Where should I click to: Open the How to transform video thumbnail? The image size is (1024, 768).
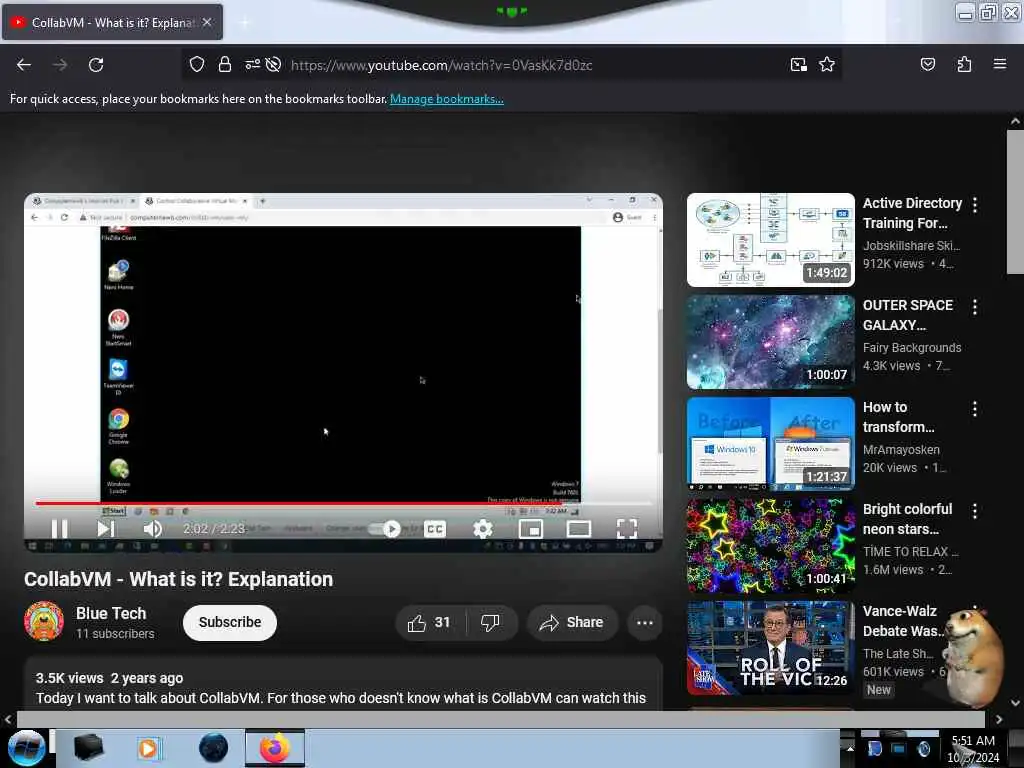click(771, 443)
